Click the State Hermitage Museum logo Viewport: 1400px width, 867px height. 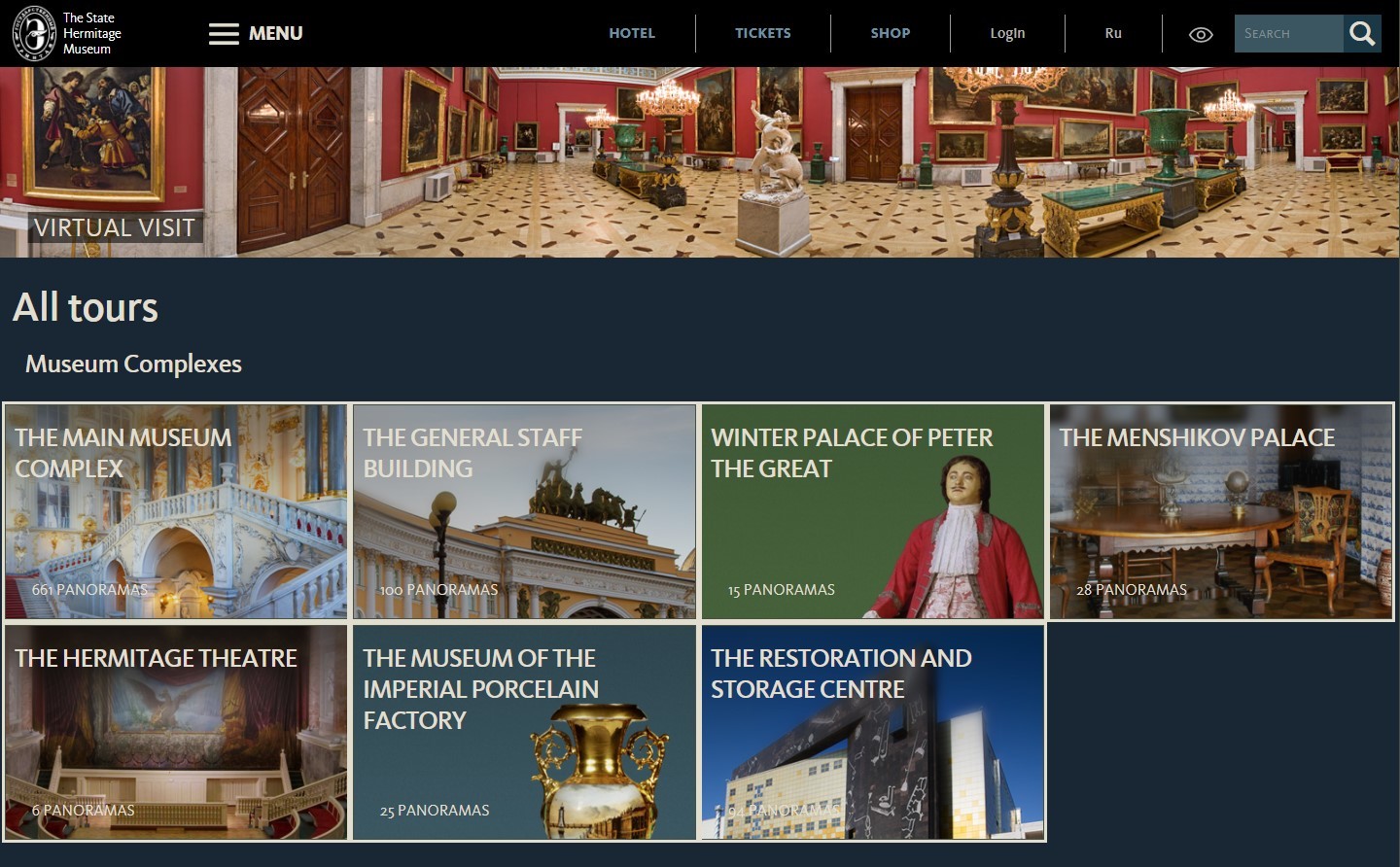(66, 33)
